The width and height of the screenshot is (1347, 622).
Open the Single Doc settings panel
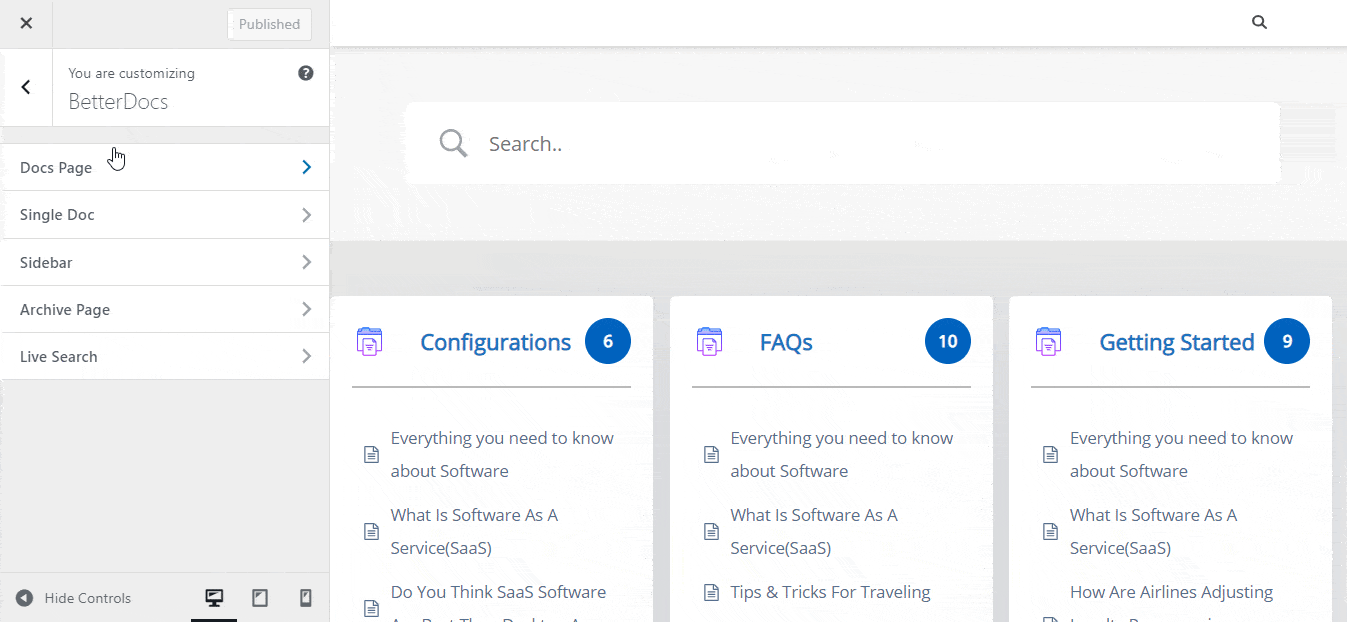165,214
